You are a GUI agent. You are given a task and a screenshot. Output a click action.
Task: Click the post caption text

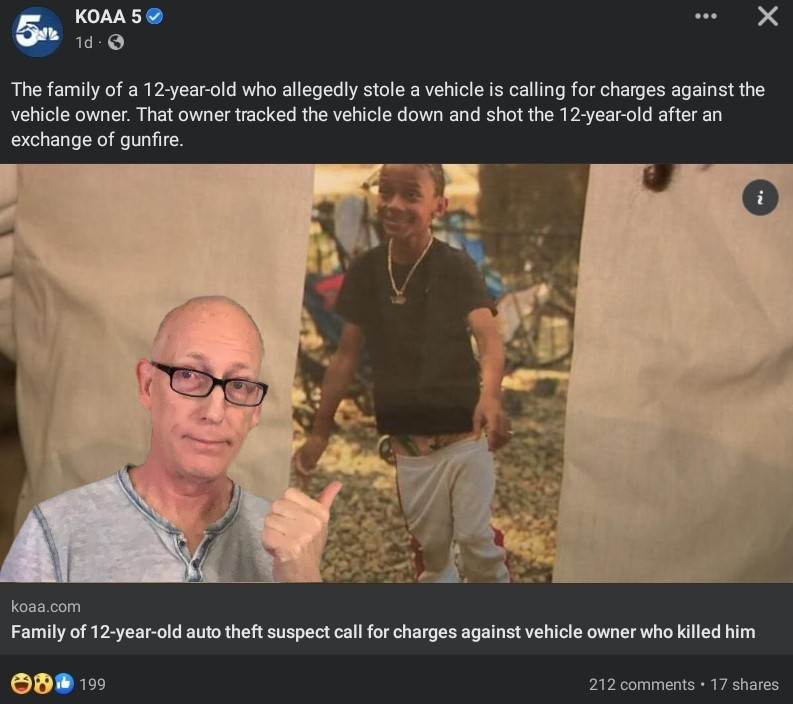tap(388, 114)
